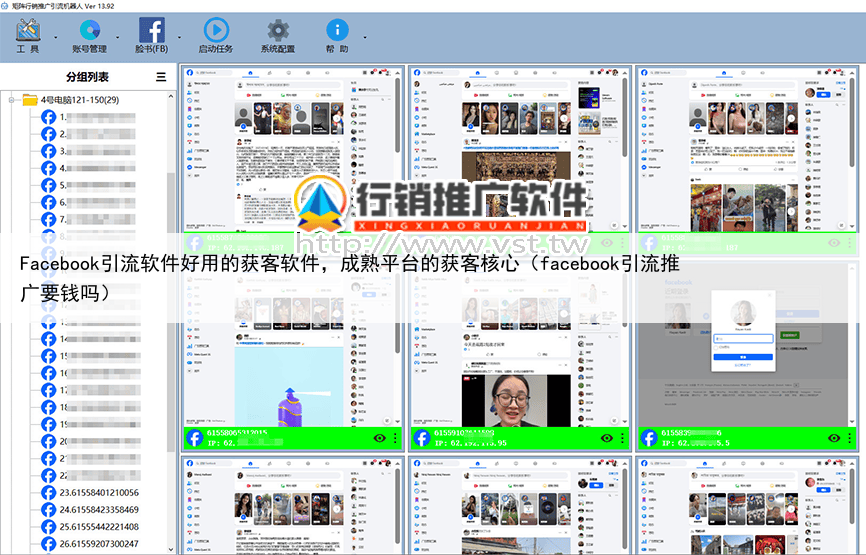This screenshot has height=555, width=866.
Task: Select account row 4 Facebook icon
Action: (49, 168)
